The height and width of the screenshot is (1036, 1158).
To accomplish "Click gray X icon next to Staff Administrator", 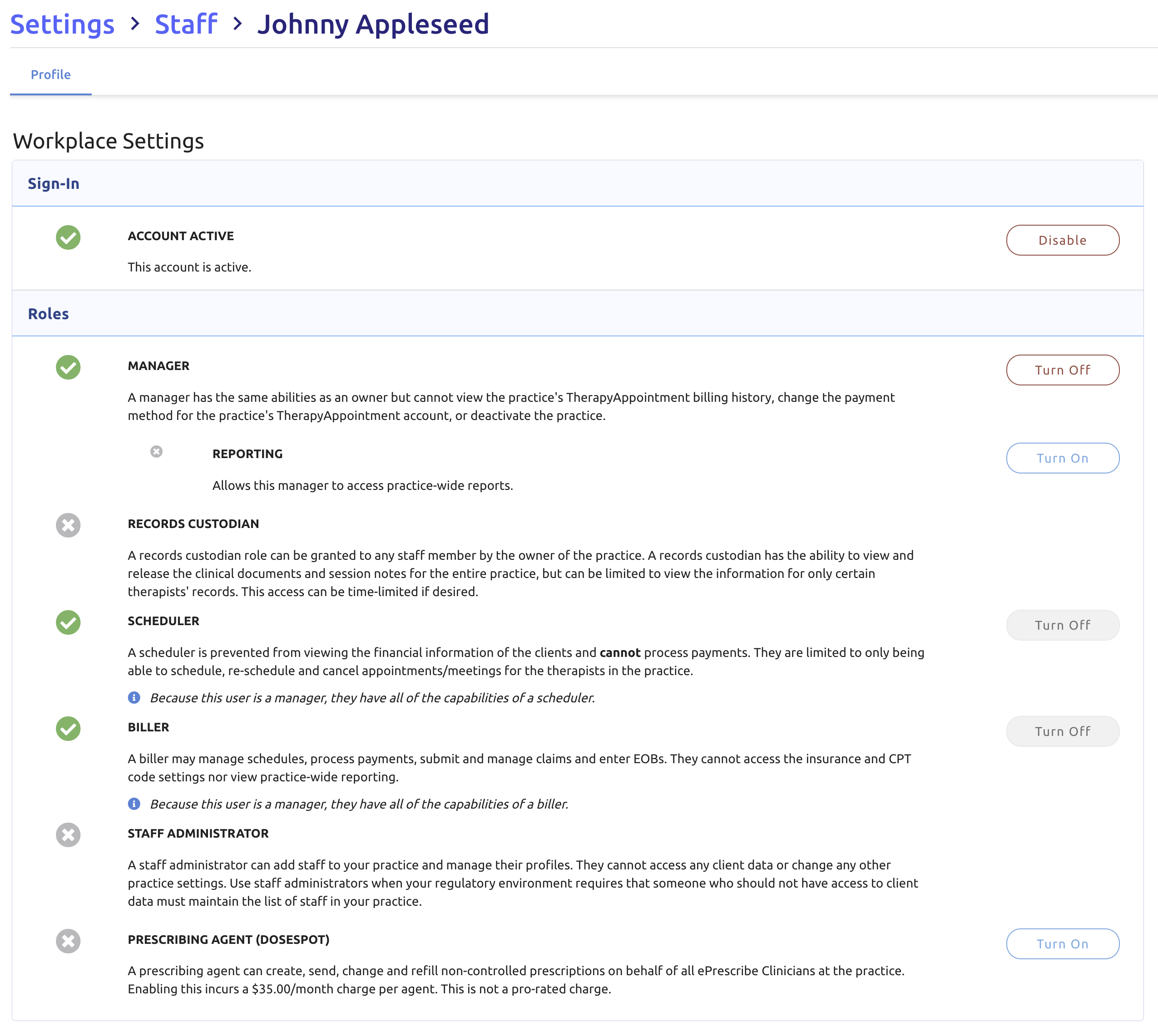I will (68, 834).
